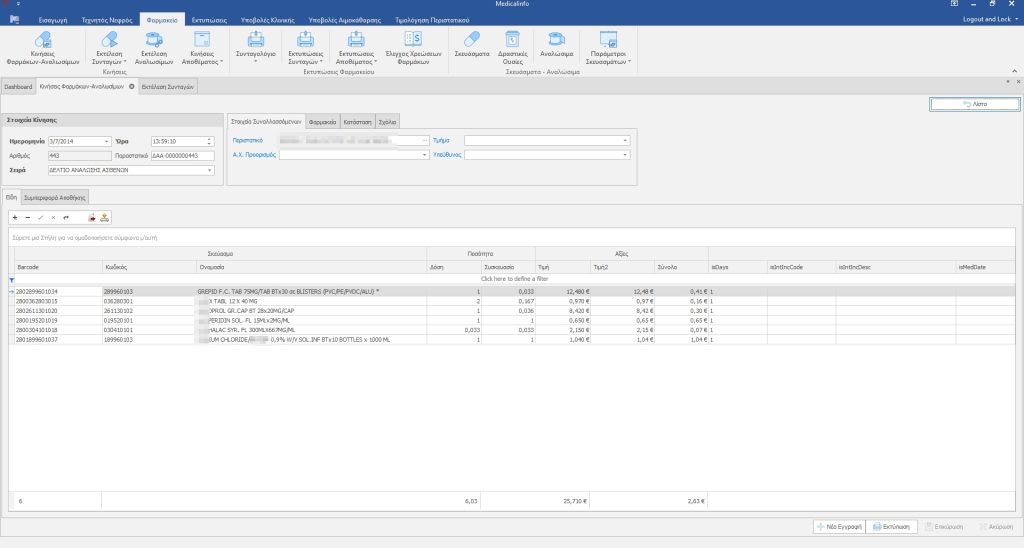Image resolution: width=1024 pixels, height=548 pixels.
Task: Open Logout and Lock menu
Action: (989, 19)
